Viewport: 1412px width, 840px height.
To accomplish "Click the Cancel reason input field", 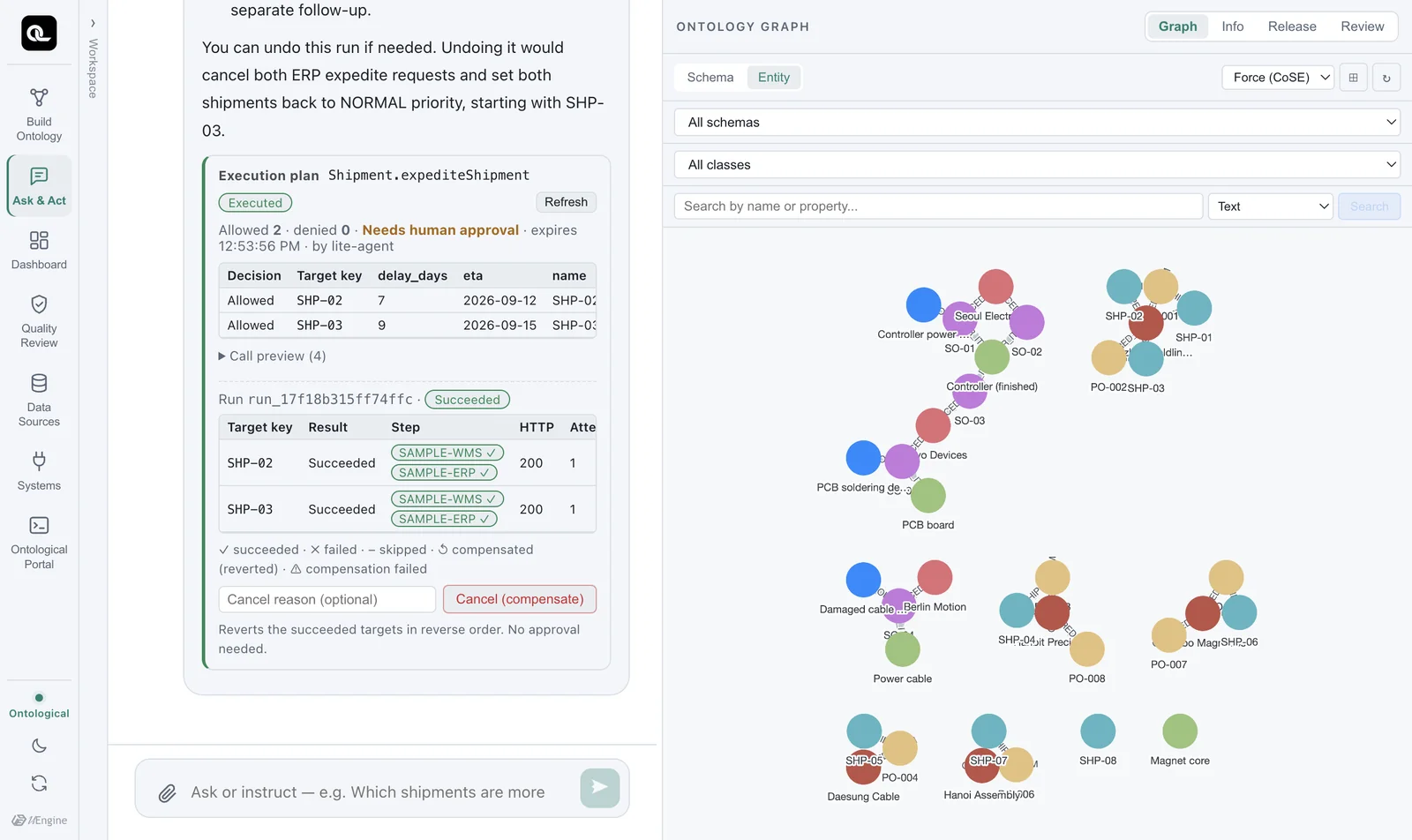I will coord(327,599).
